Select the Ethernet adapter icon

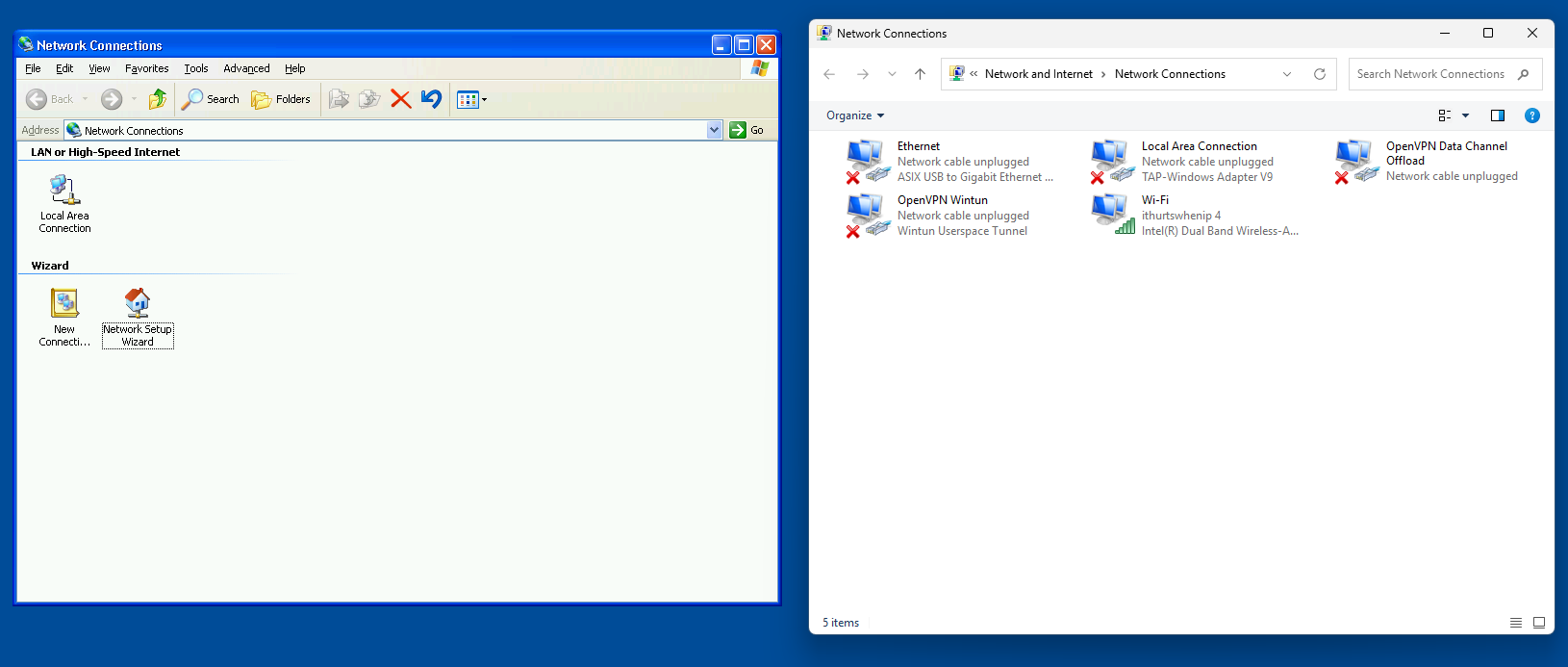pyautogui.click(x=867, y=160)
